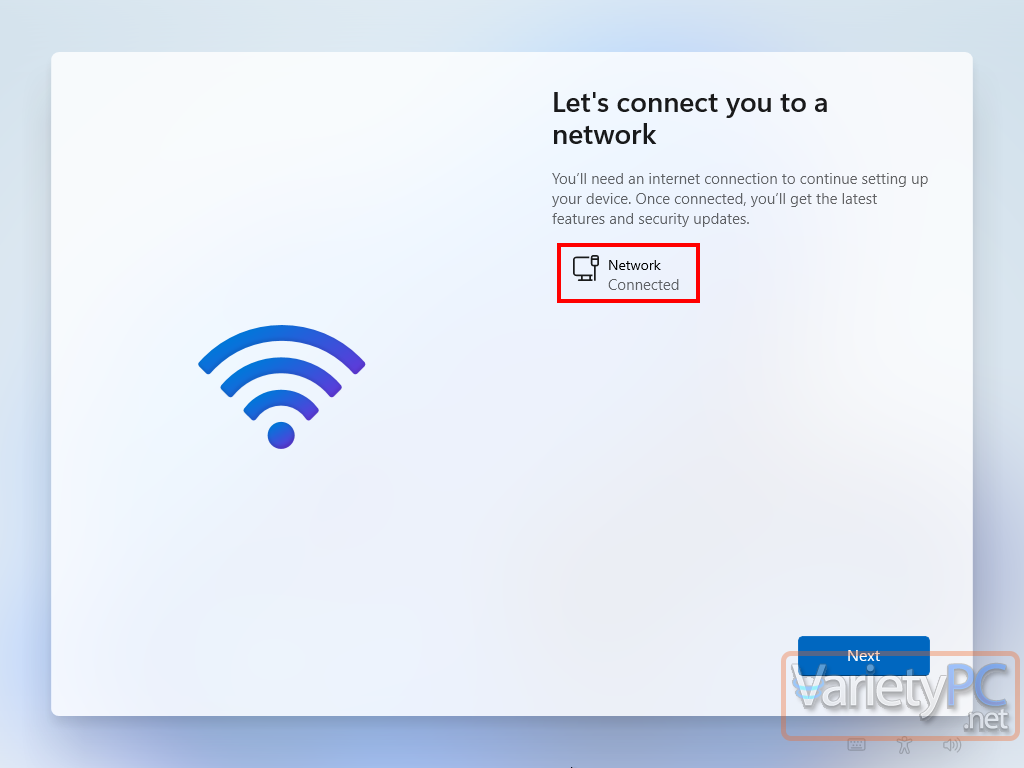Click the 'Let's connect you to a network' heading
This screenshot has height=768, width=1024.
pos(690,118)
